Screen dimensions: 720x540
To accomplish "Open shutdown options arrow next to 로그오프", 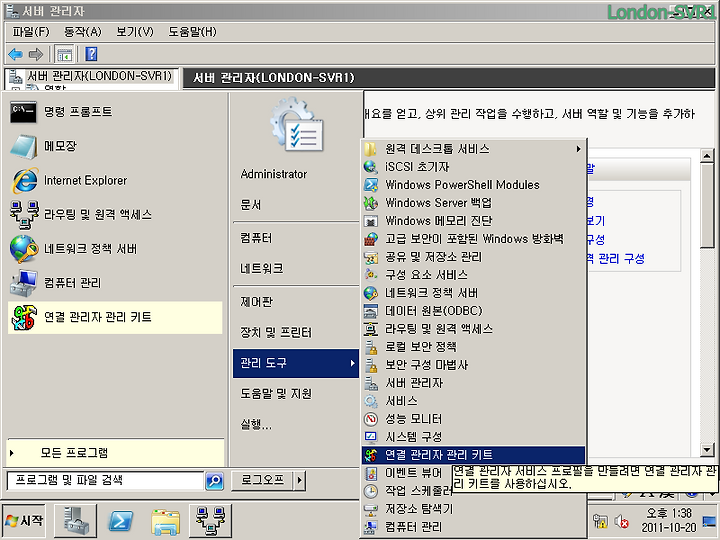I will (300, 480).
